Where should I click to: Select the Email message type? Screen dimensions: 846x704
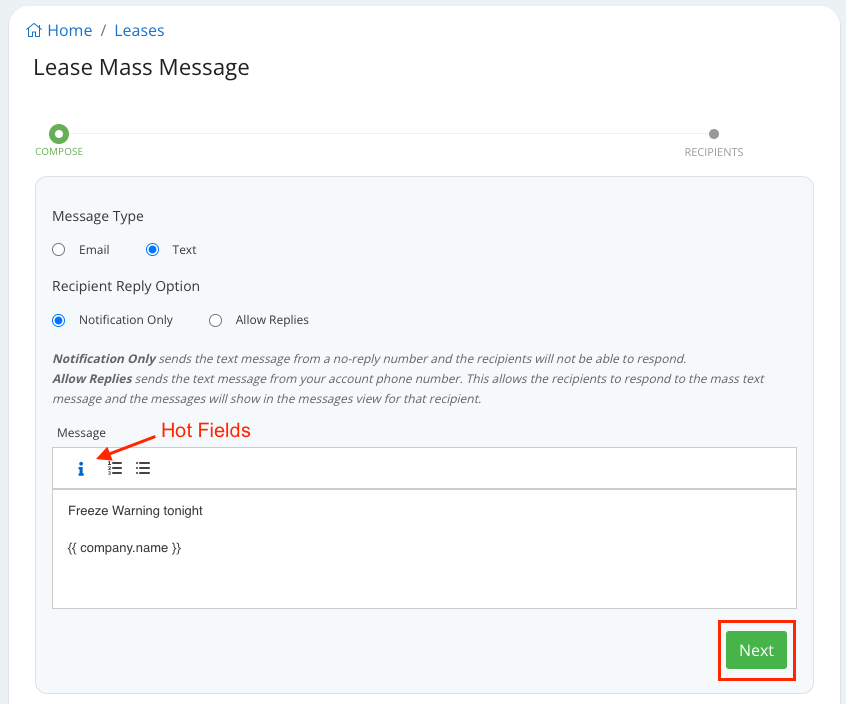pos(58,249)
